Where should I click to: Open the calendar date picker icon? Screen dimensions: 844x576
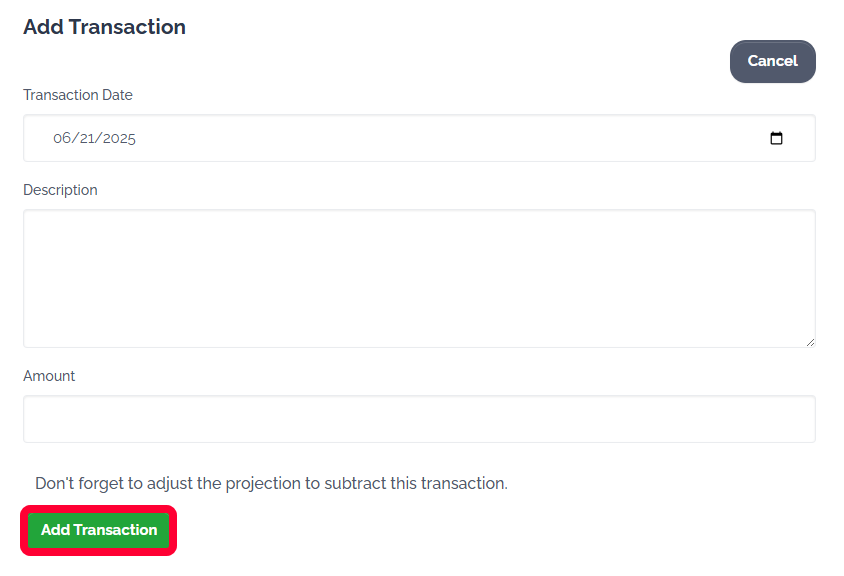point(776,138)
